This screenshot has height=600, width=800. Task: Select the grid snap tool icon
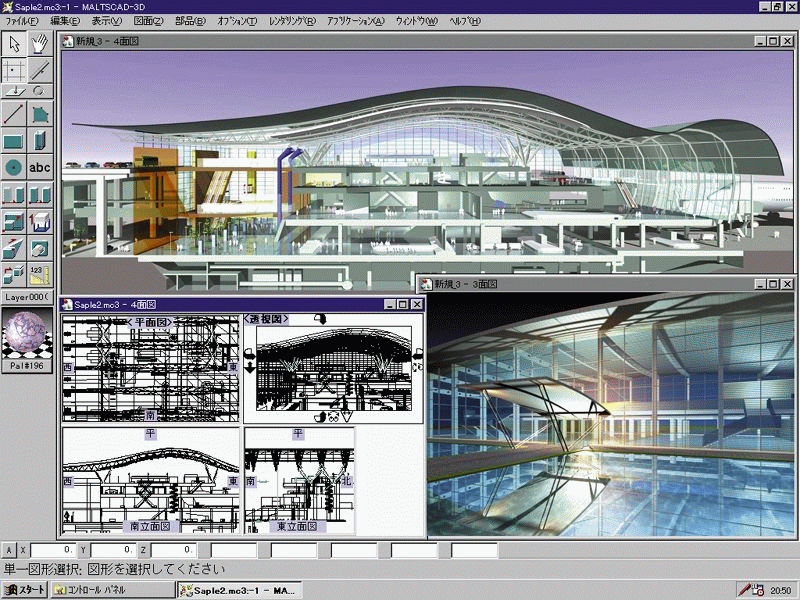coord(12,68)
